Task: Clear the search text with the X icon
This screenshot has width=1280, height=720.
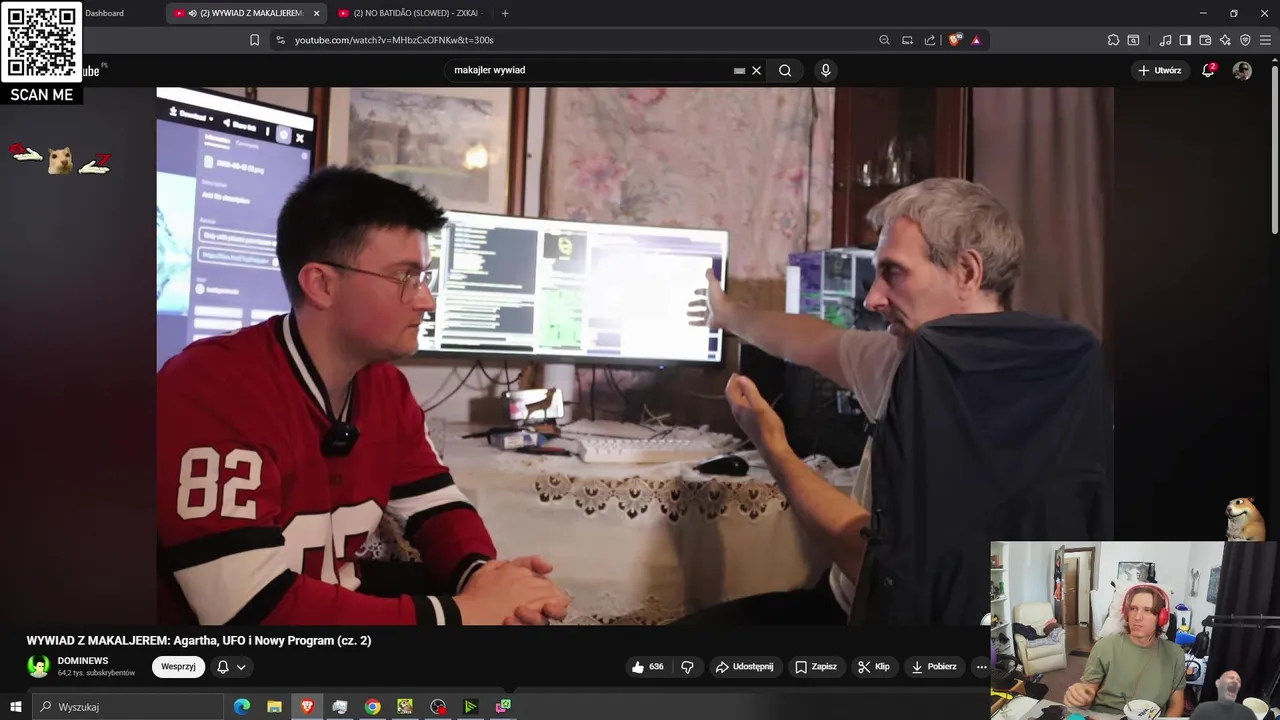Action: pyautogui.click(x=757, y=70)
